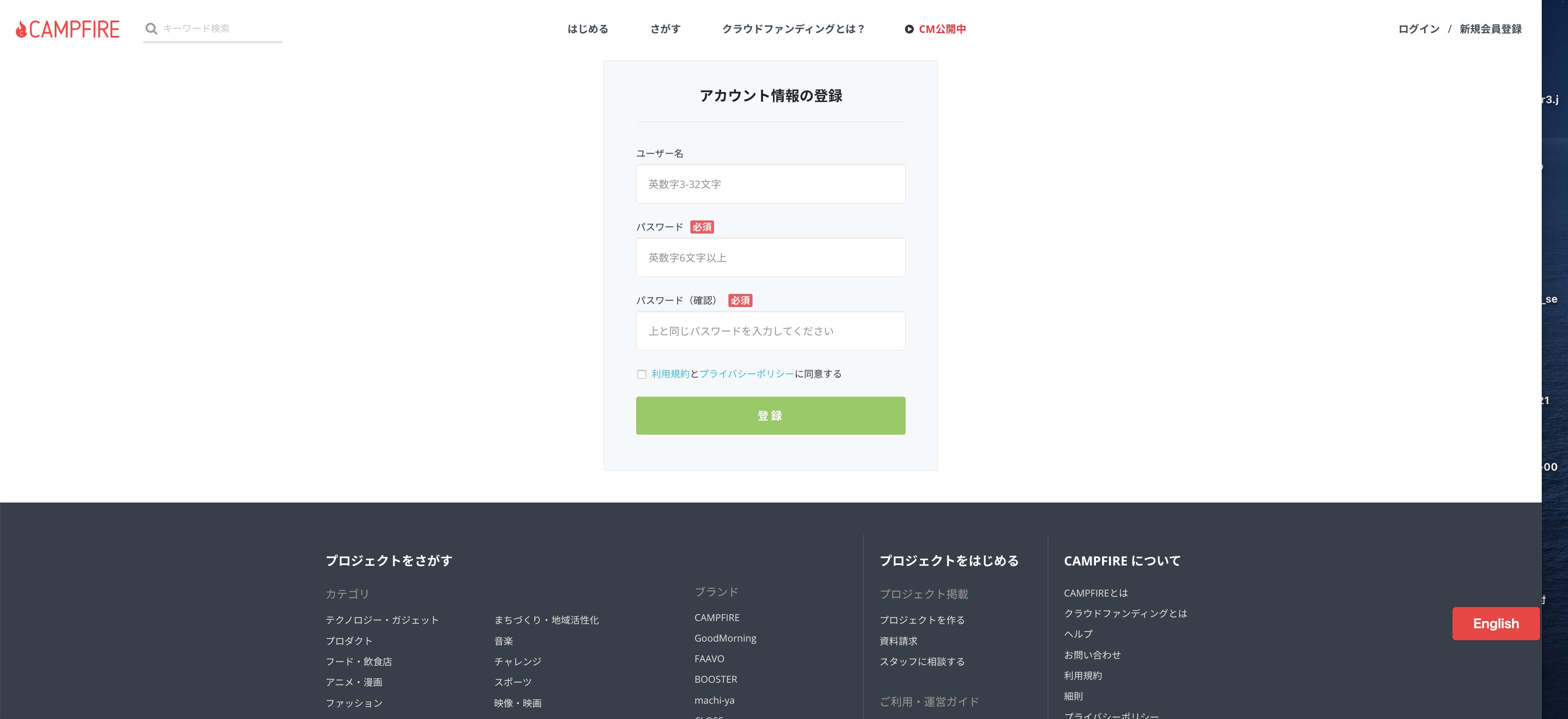Click the CM公開中 play icon
The width and height of the screenshot is (1568, 719).
tap(909, 29)
